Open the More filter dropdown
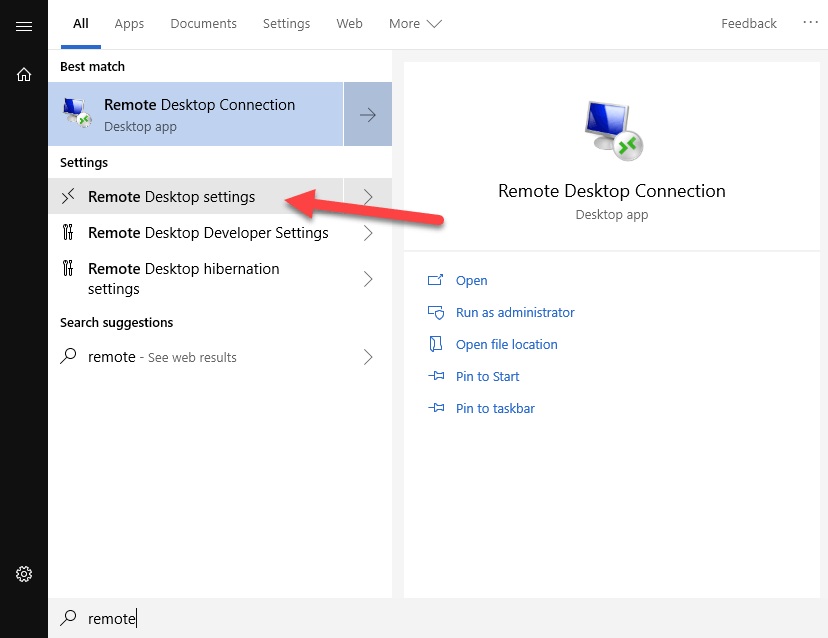The width and height of the screenshot is (828, 638). (415, 24)
